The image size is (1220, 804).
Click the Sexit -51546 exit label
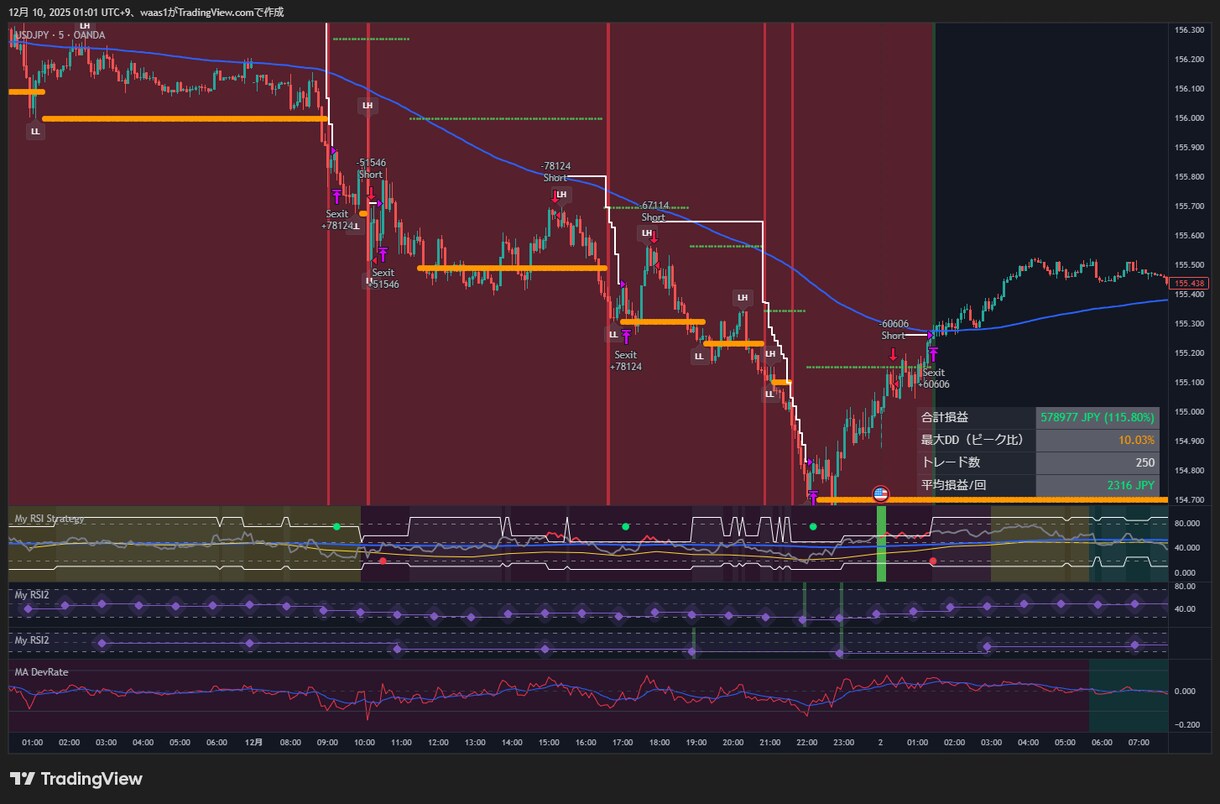[383, 279]
